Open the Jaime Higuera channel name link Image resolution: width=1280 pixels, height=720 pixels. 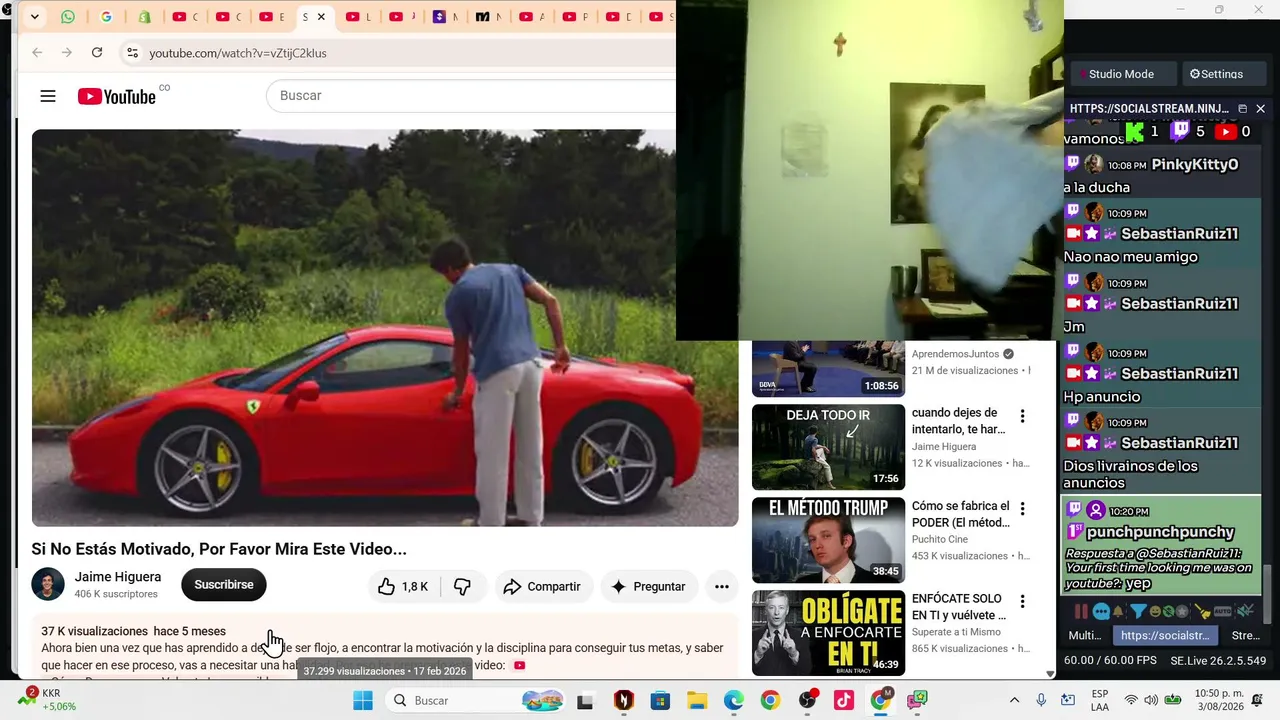pos(118,577)
